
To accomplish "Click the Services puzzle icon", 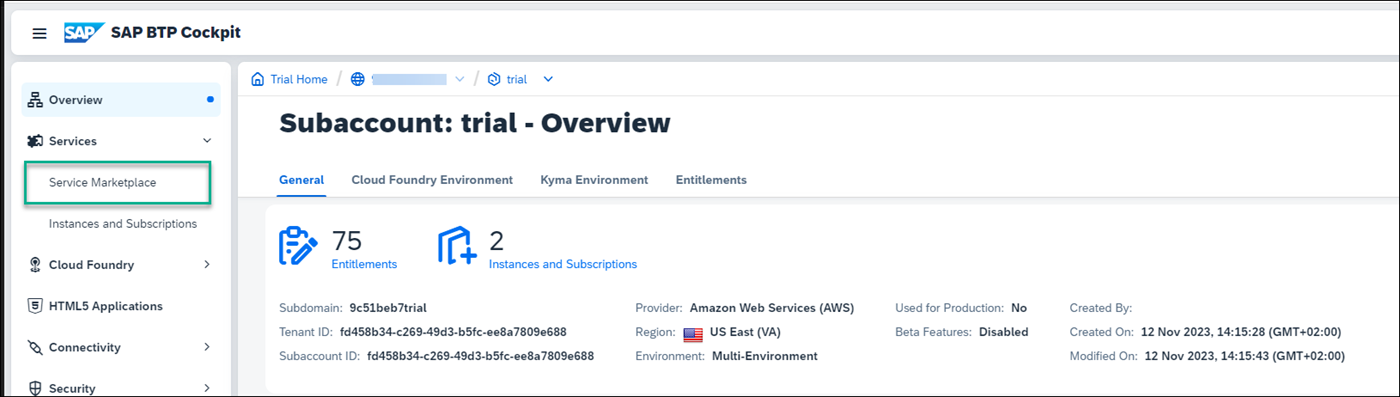I will [x=35, y=141].
